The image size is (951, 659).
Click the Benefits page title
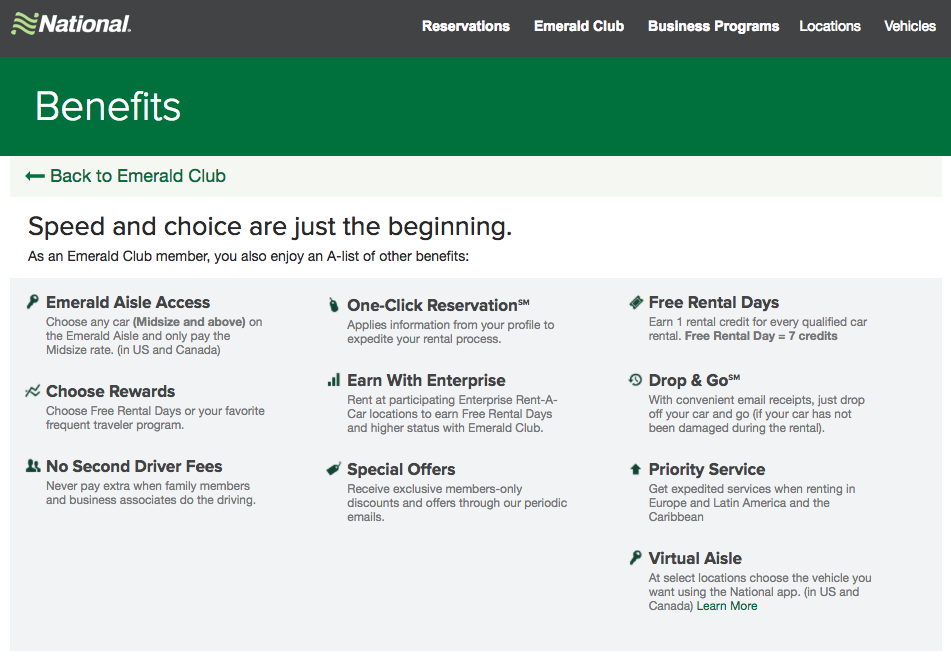tap(108, 107)
